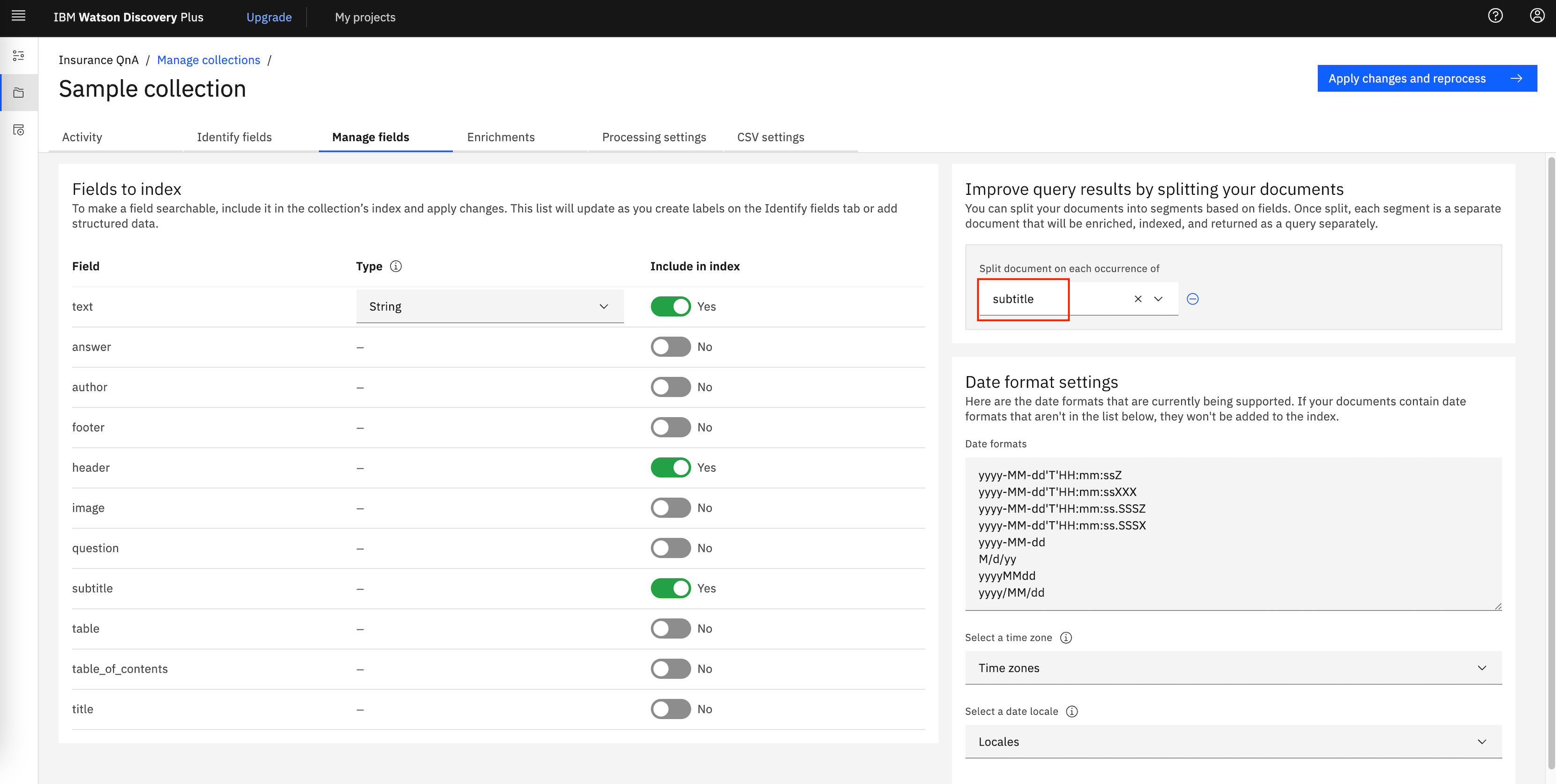
Task: Disable the text field index toggle
Action: [x=670, y=307]
